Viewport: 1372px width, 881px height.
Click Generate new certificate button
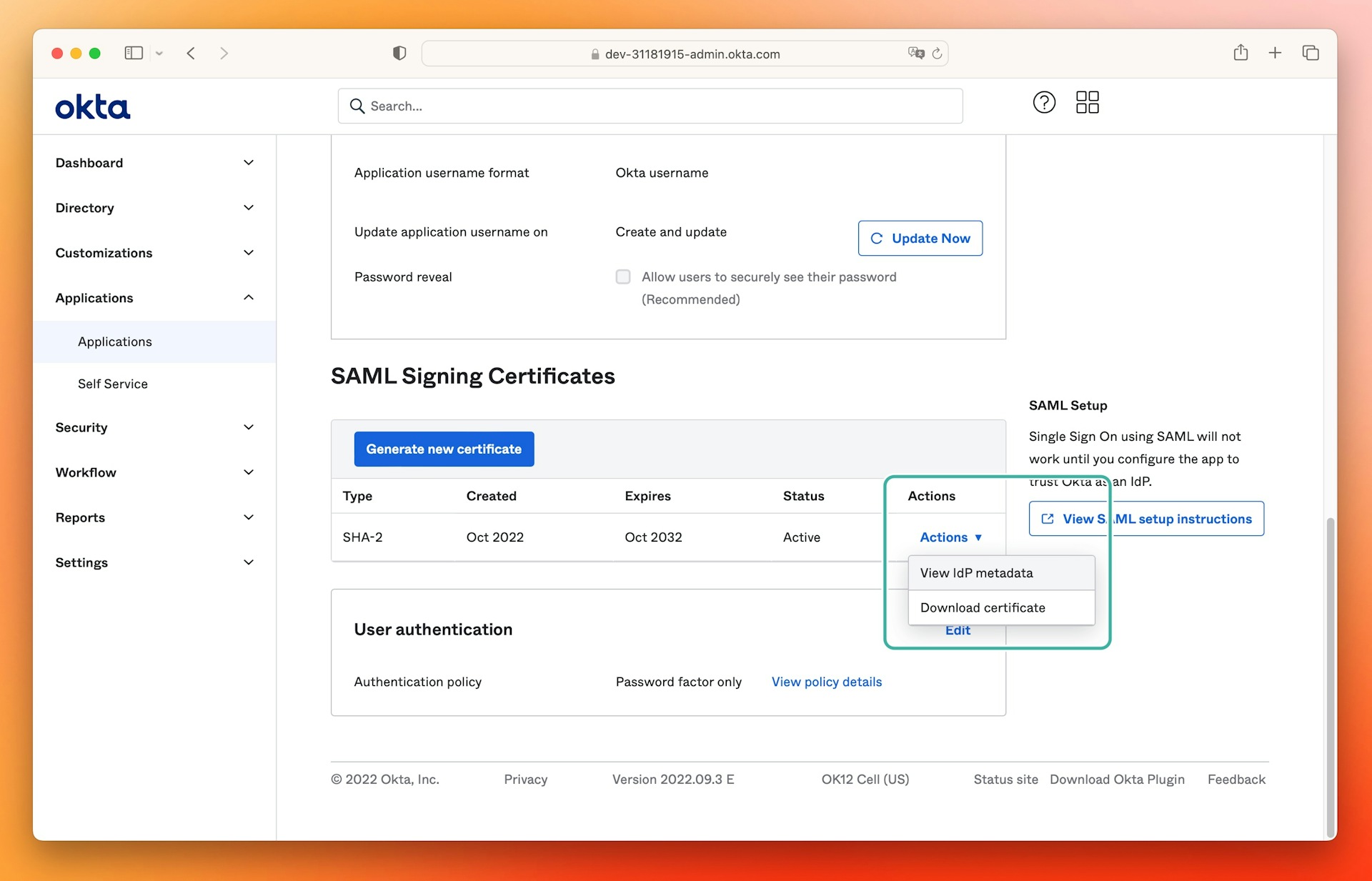[x=444, y=448]
